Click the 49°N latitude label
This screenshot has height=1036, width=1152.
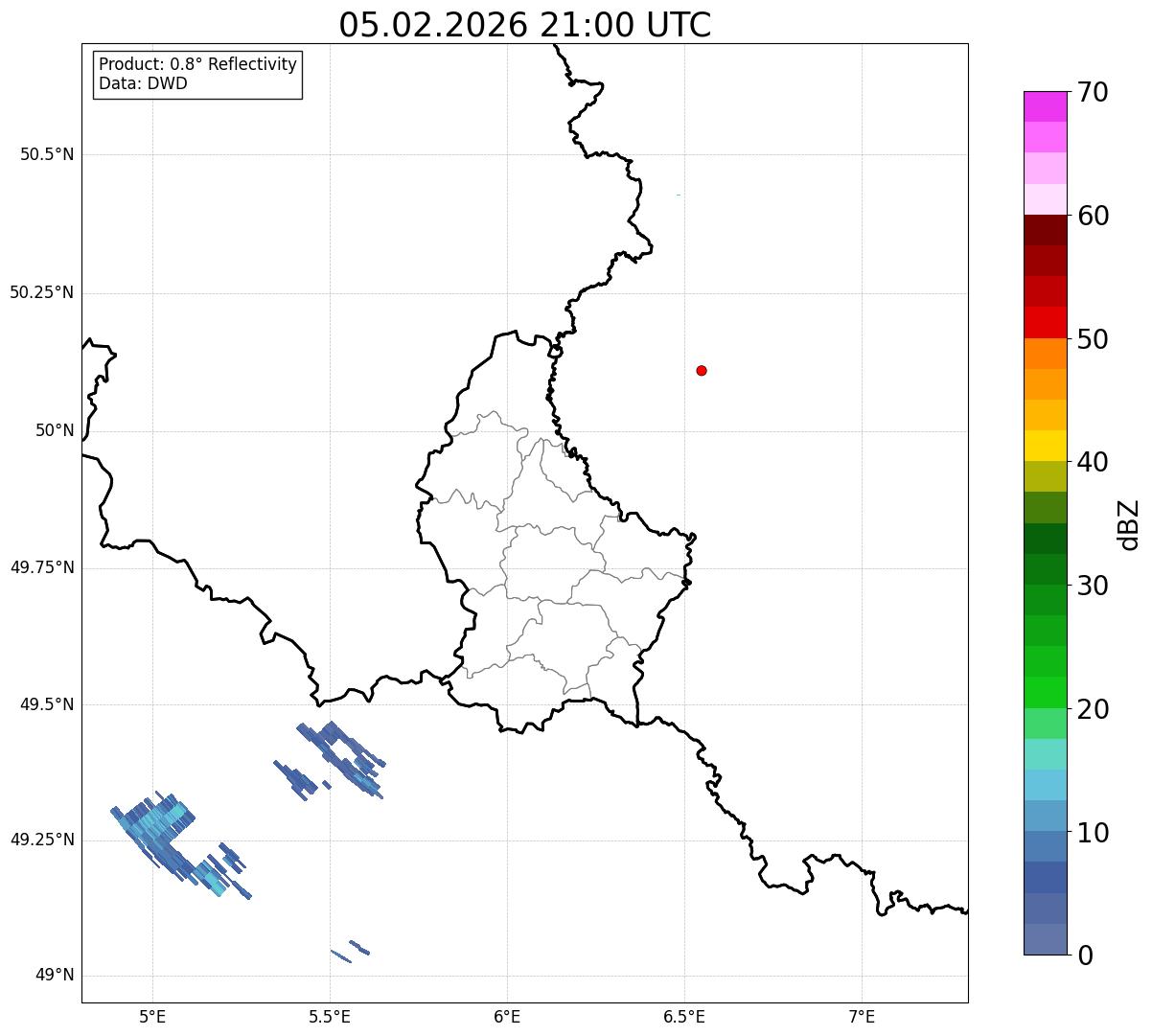[55, 976]
